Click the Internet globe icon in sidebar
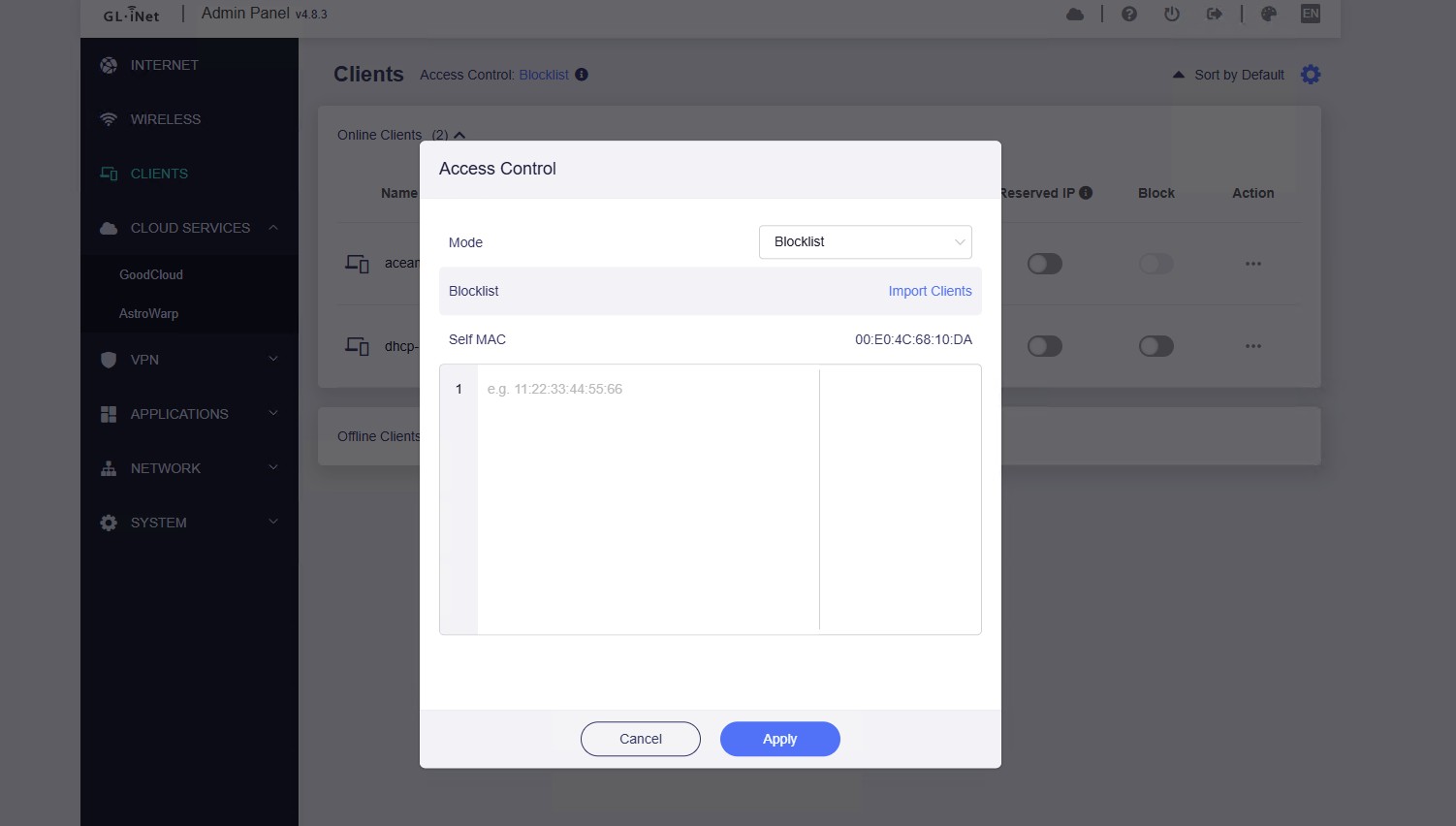The image size is (1456, 826). point(109,65)
